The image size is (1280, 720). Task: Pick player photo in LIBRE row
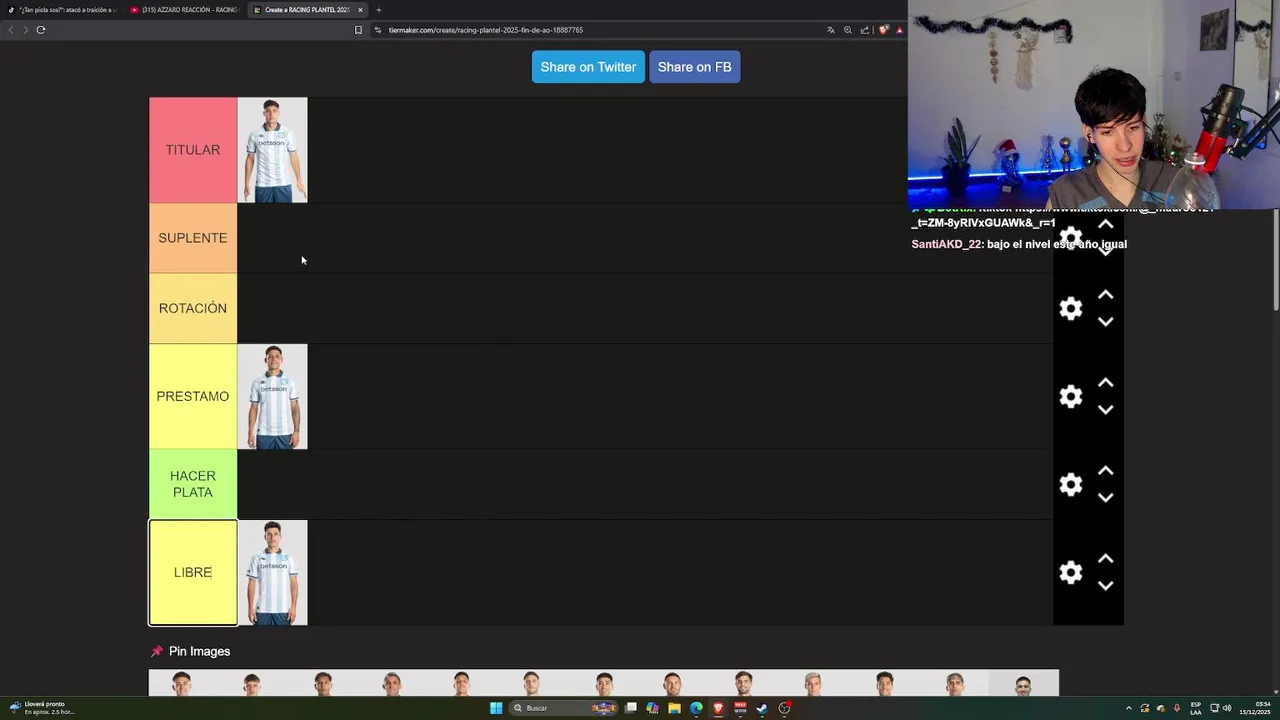tap(272, 572)
